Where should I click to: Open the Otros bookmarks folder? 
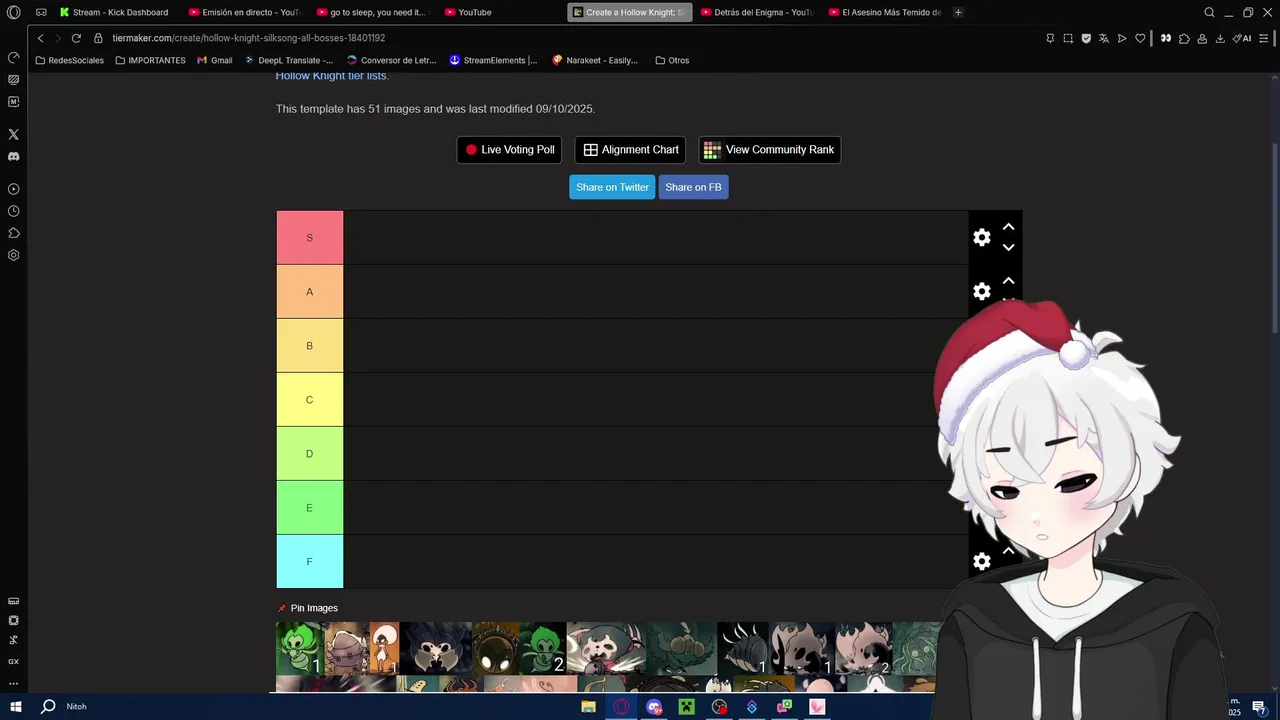tap(672, 60)
